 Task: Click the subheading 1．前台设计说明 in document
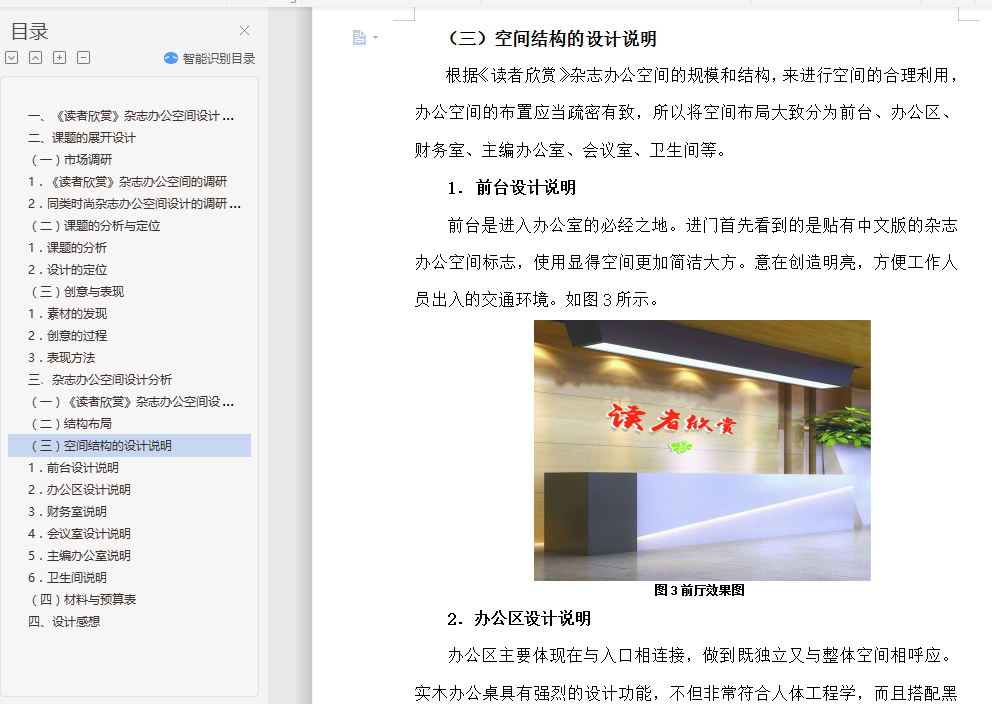click(x=511, y=188)
